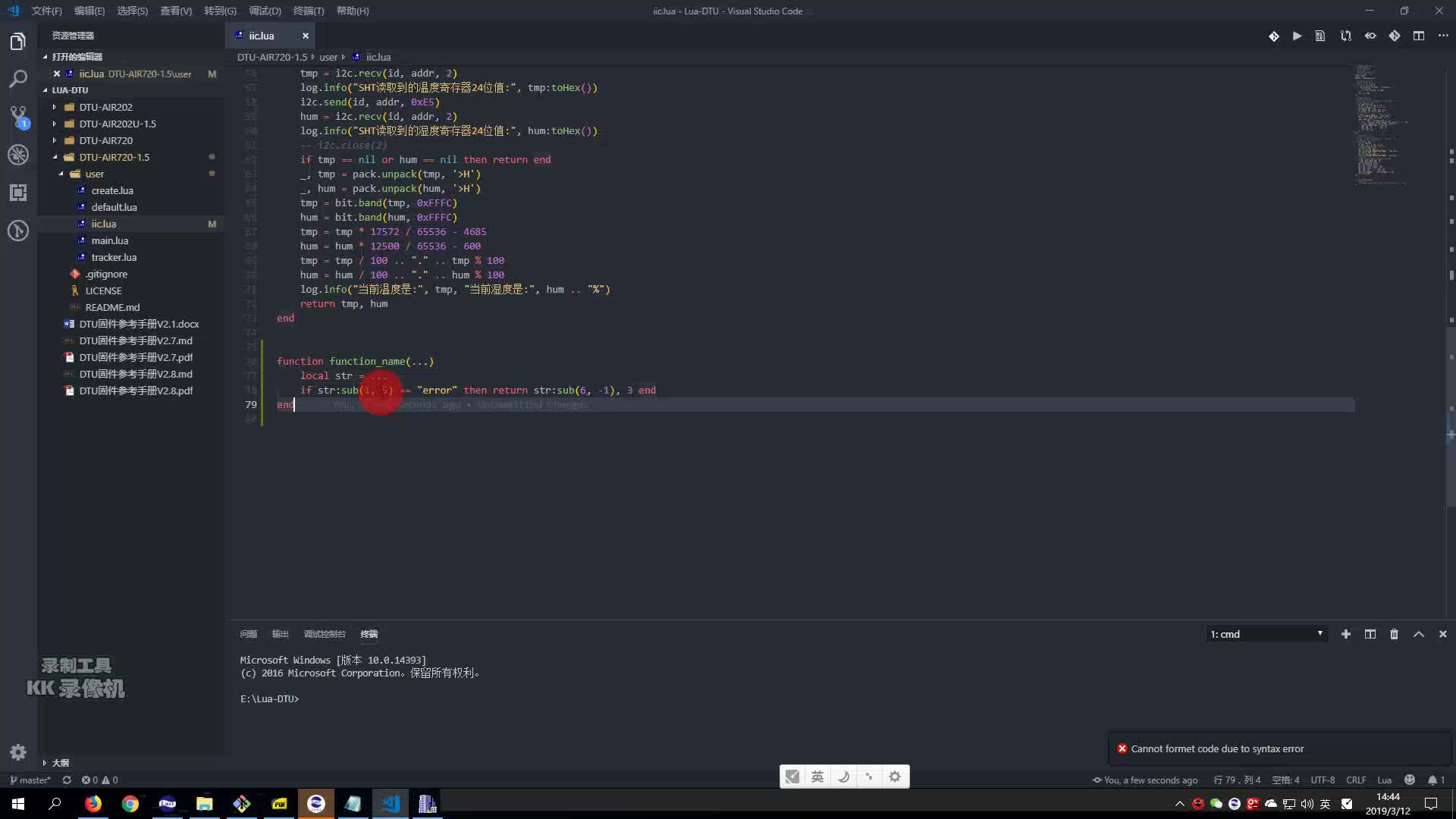The width and height of the screenshot is (1456, 819).
Task: Close the iic.lua editor tab
Action: click(306, 36)
